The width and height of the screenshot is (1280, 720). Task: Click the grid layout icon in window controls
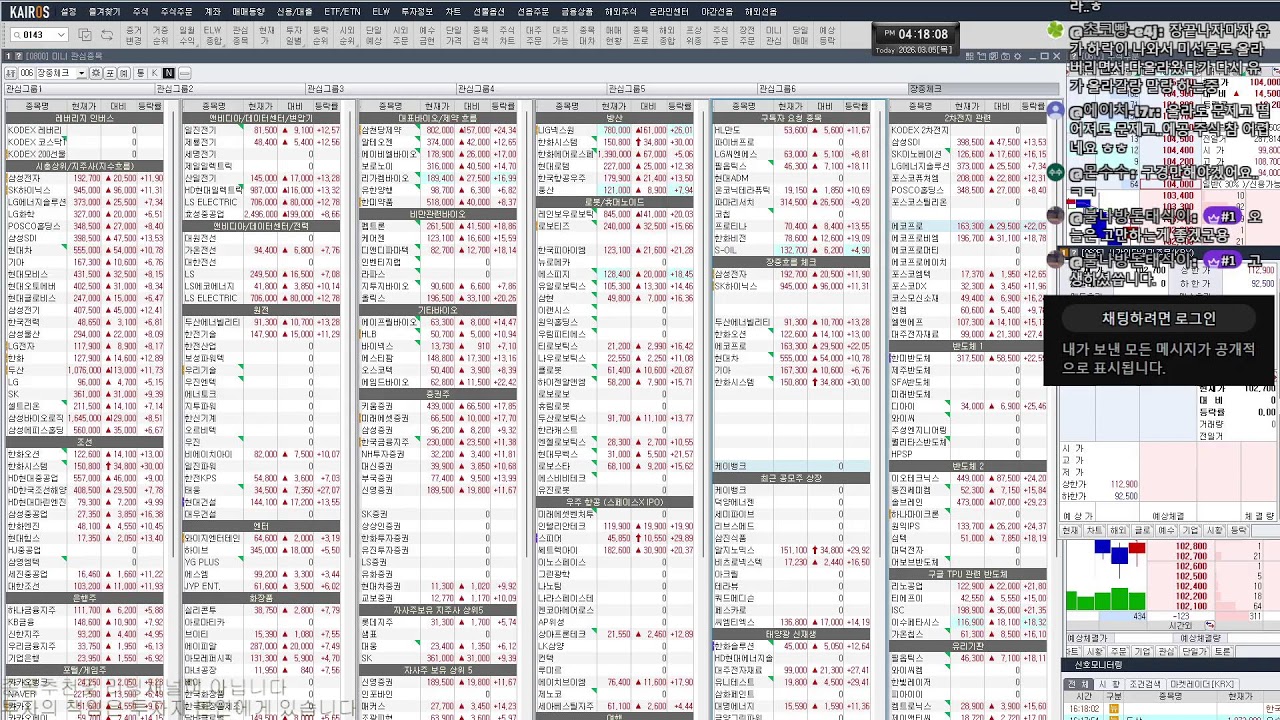tap(970, 56)
